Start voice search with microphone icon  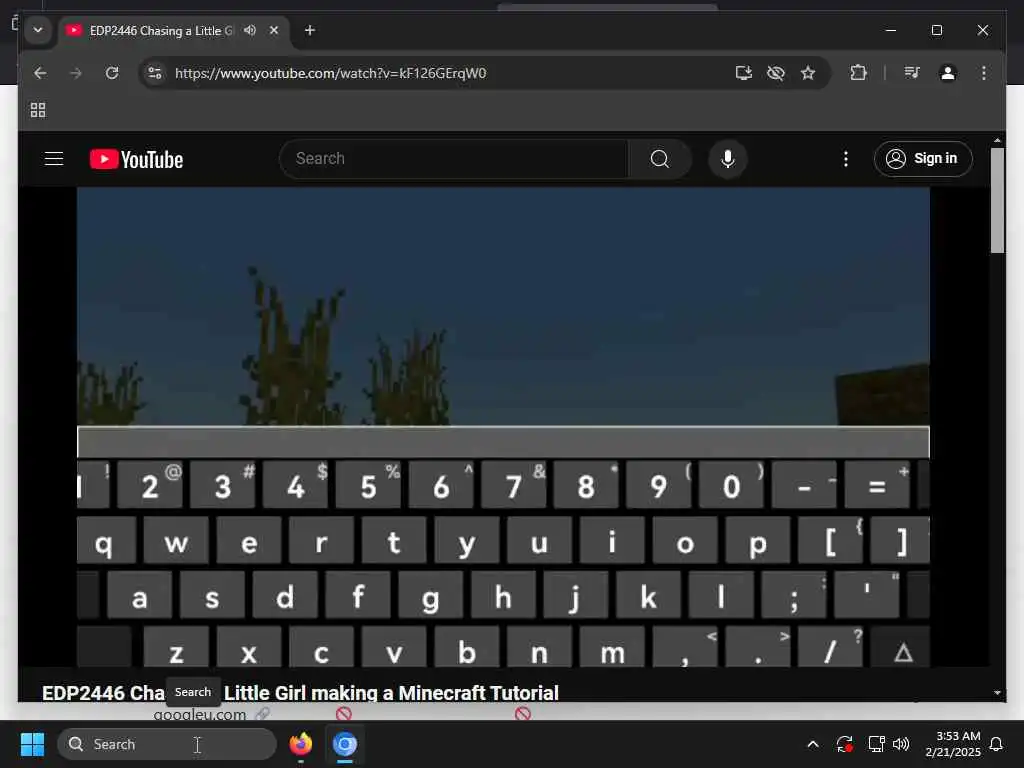click(x=728, y=159)
